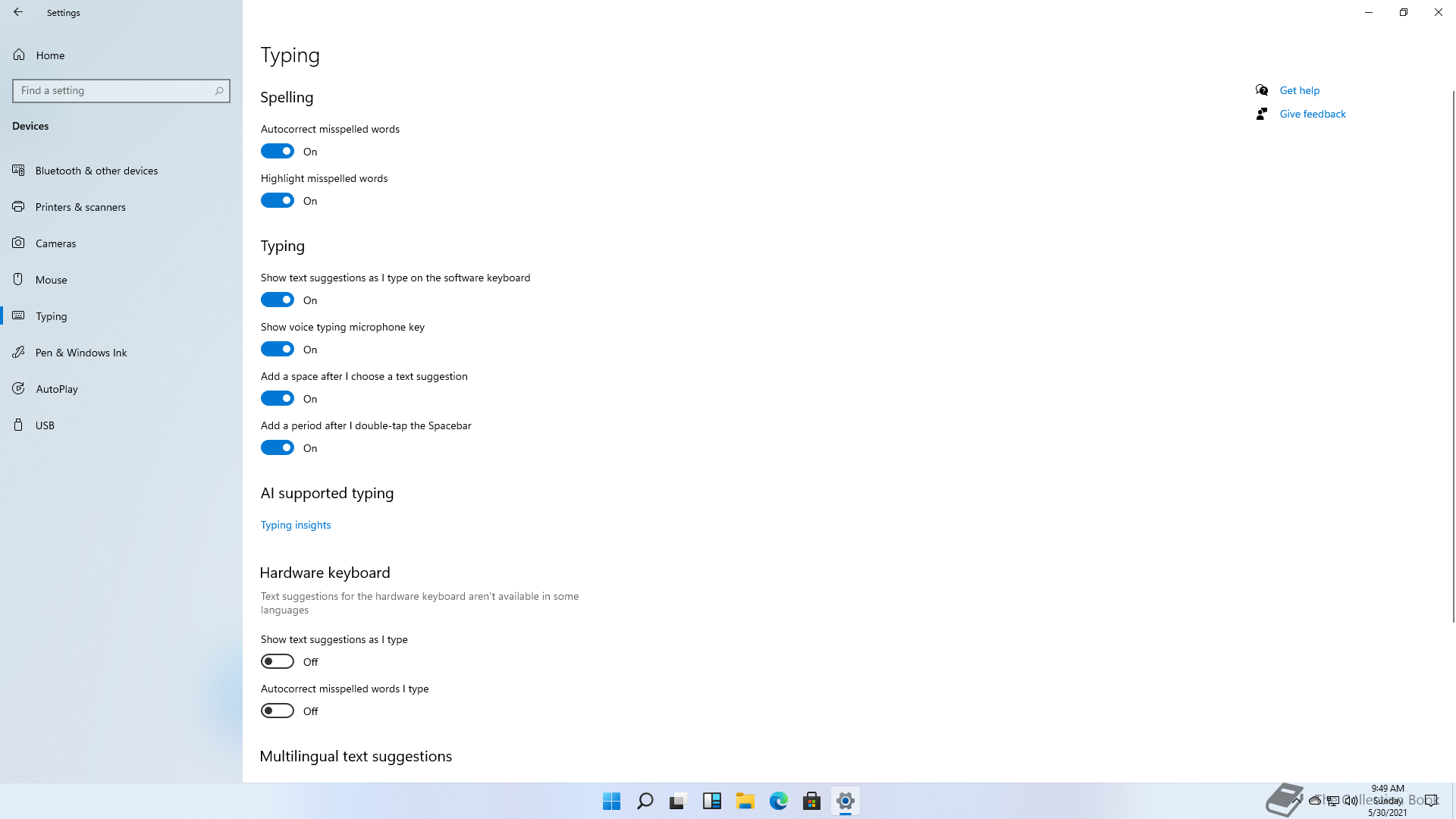The width and height of the screenshot is (1456, 819).
Task: Open Microsoft Store from the taskbar
Action: click(812, 801)
